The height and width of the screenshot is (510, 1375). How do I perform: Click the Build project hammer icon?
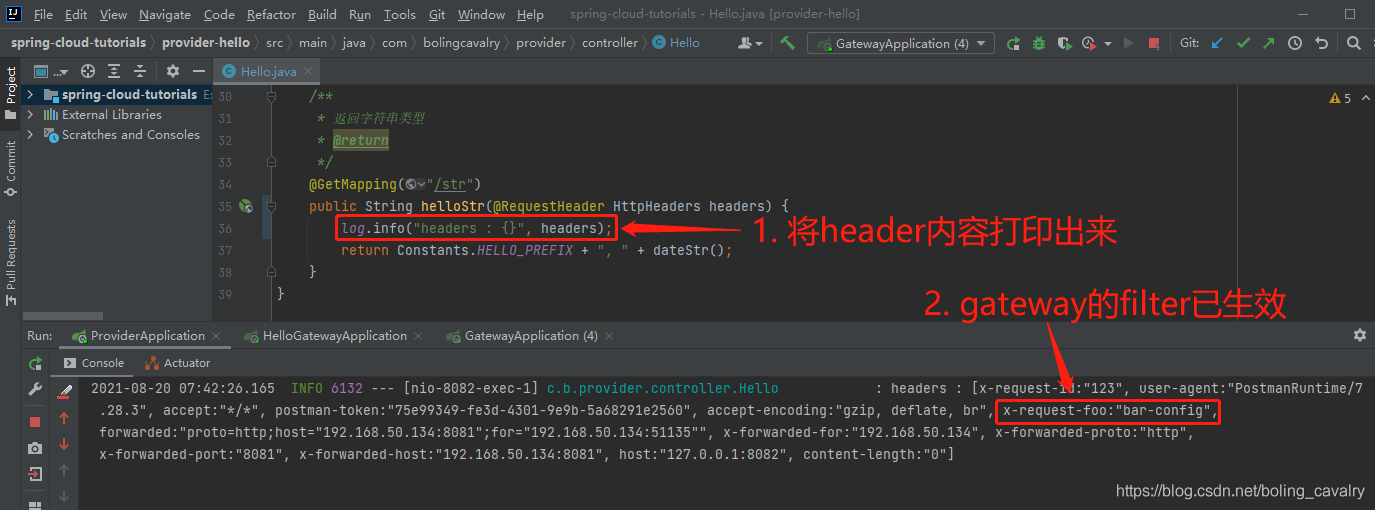pos(788,43)
